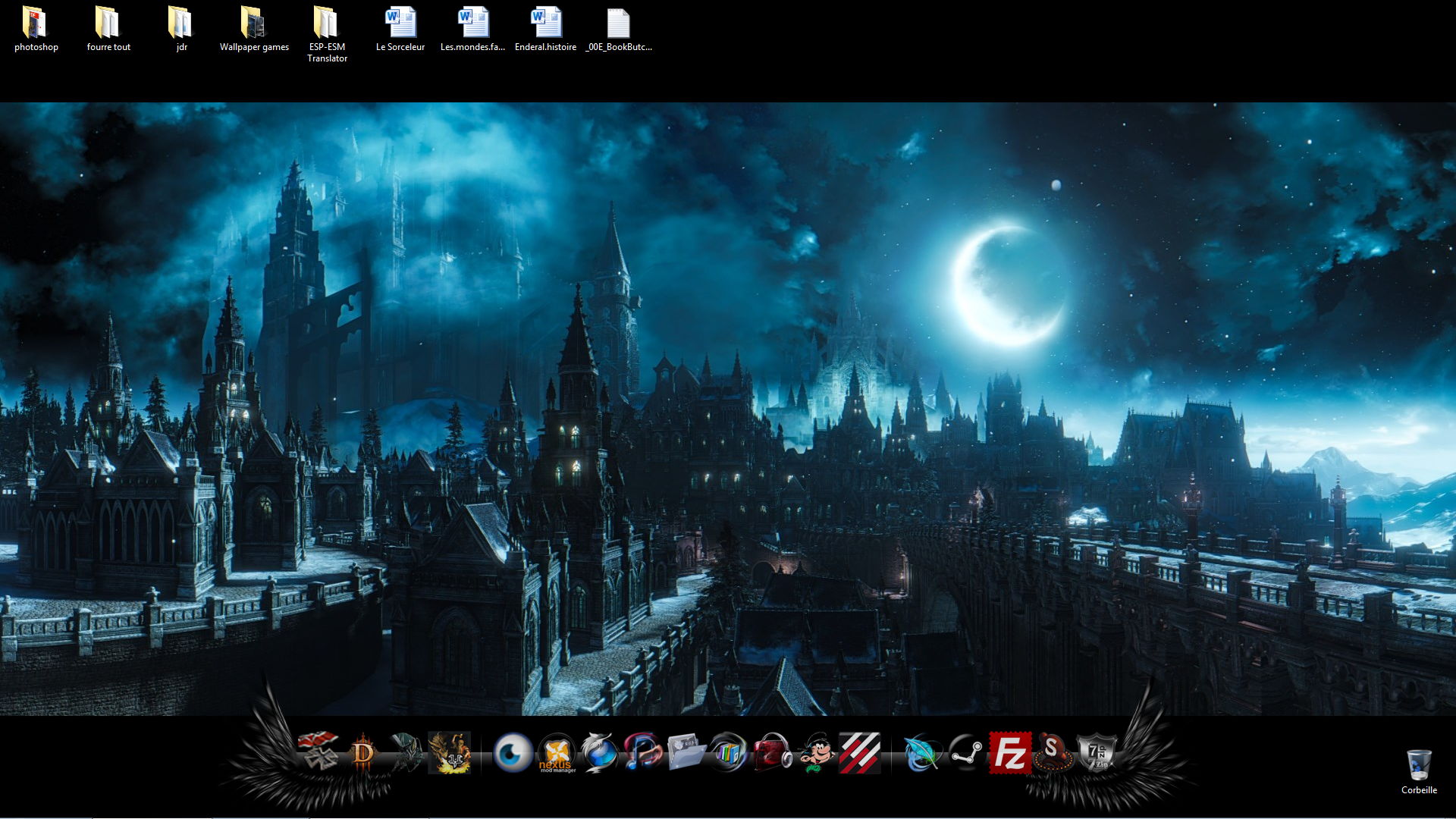Open the grey file folder dock icon
The height and width of the screenshot is (819, 1456).
686,752
